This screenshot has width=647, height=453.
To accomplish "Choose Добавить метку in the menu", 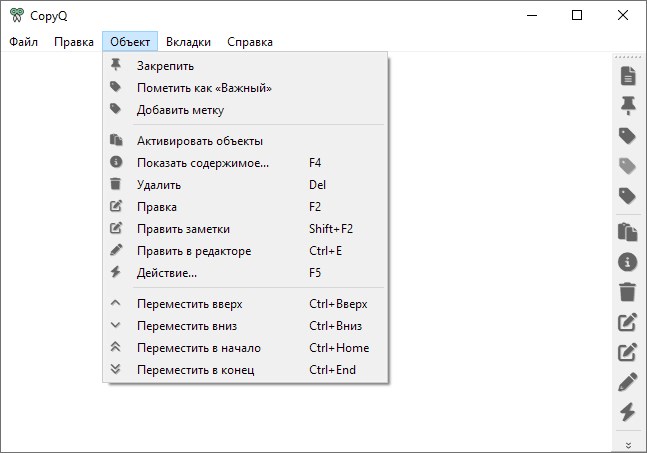I will (180, 110).
